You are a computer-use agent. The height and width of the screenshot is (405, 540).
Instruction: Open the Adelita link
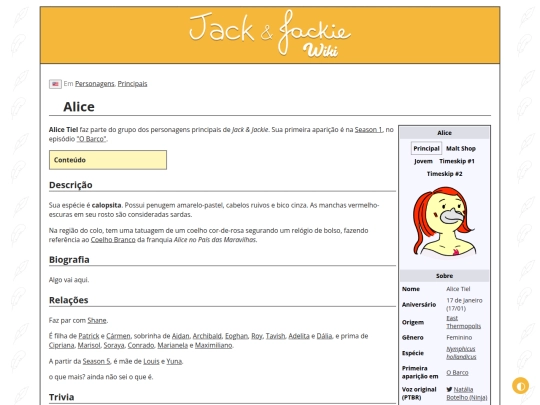pos(299,336)
